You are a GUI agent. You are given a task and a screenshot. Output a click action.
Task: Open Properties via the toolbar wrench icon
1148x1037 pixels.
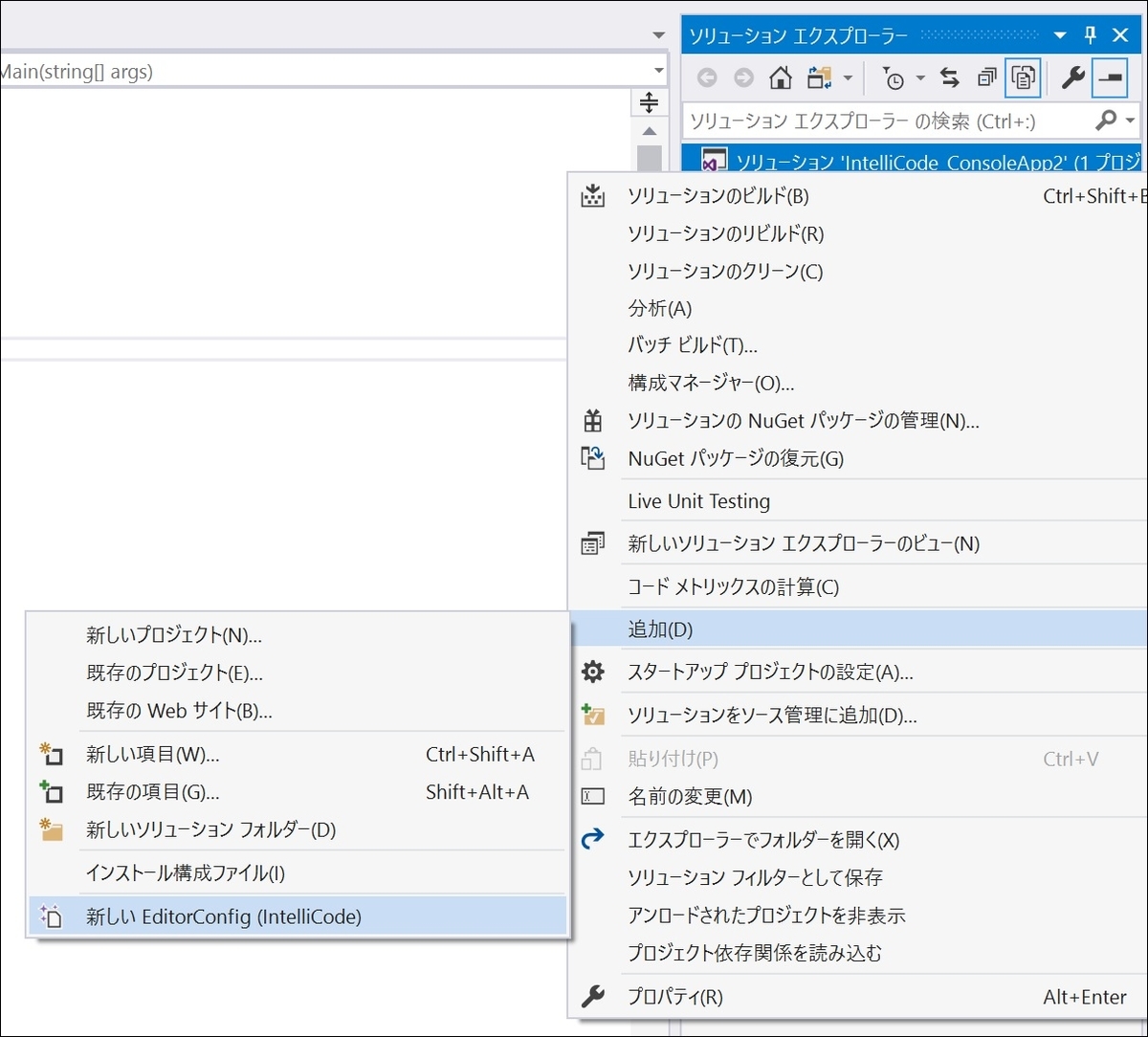(x=1072, y=78)
